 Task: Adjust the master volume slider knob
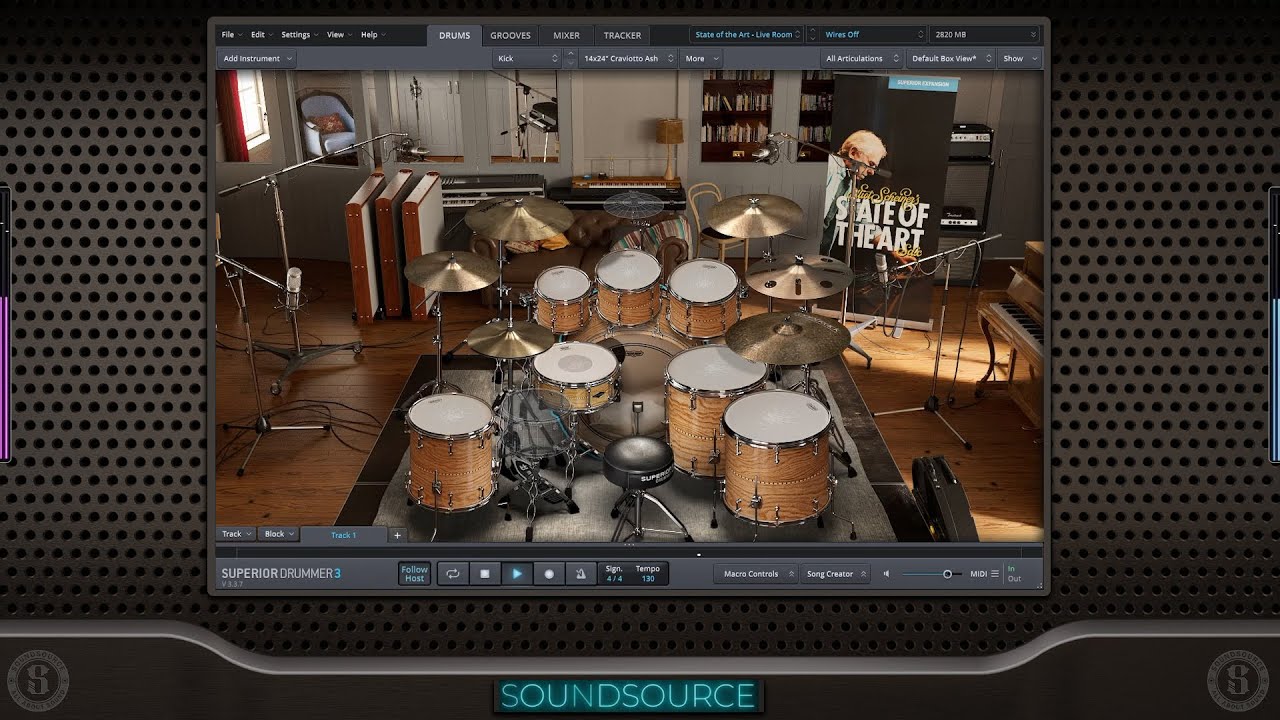pos(947,574)
